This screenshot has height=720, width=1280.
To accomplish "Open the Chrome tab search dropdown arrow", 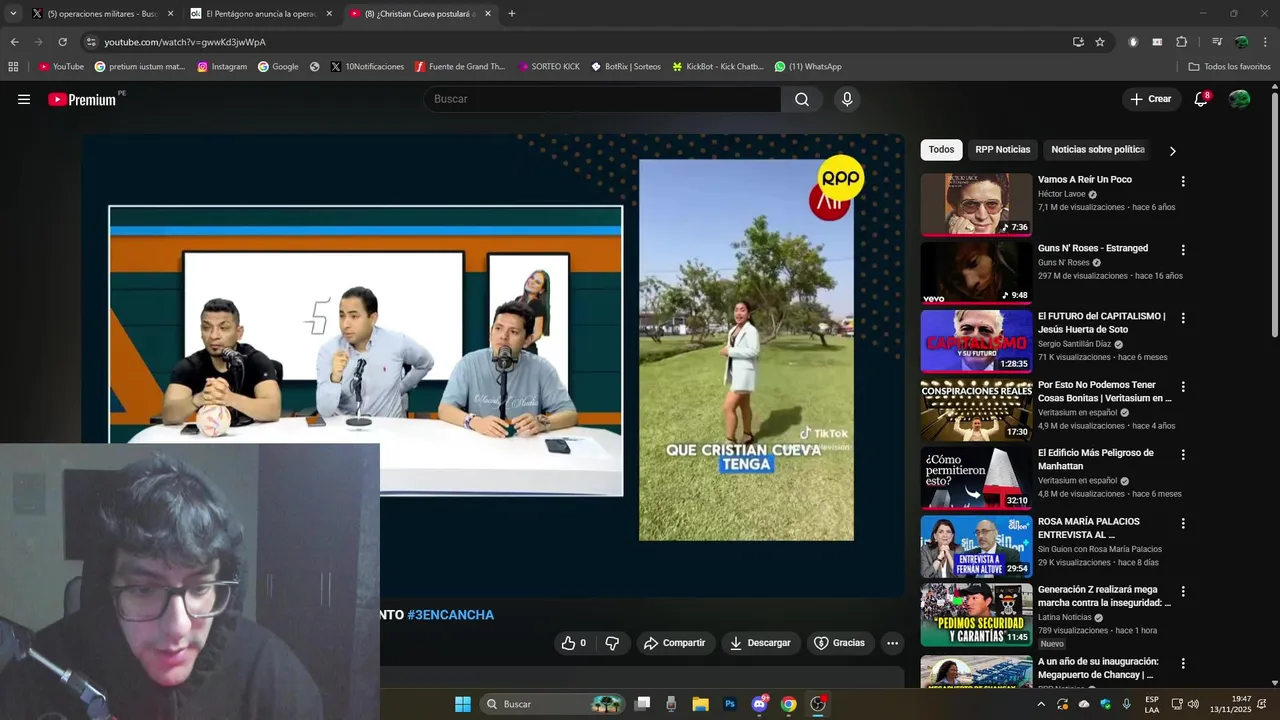I will point(13,14).
